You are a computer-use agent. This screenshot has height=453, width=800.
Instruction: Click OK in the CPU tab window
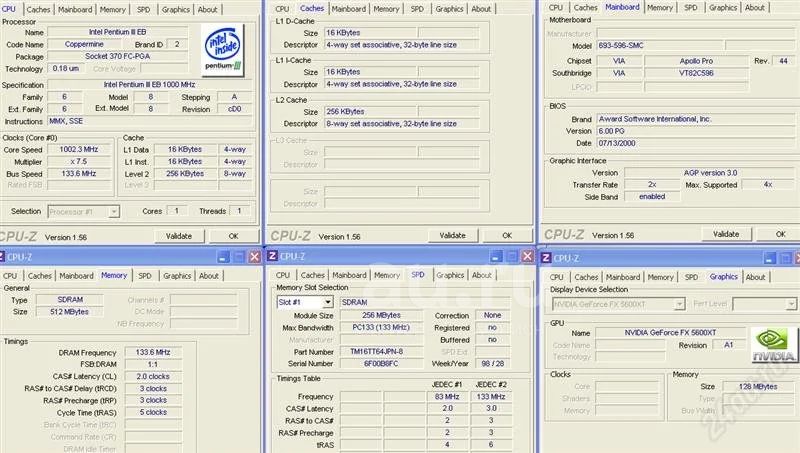pos(234,236)
